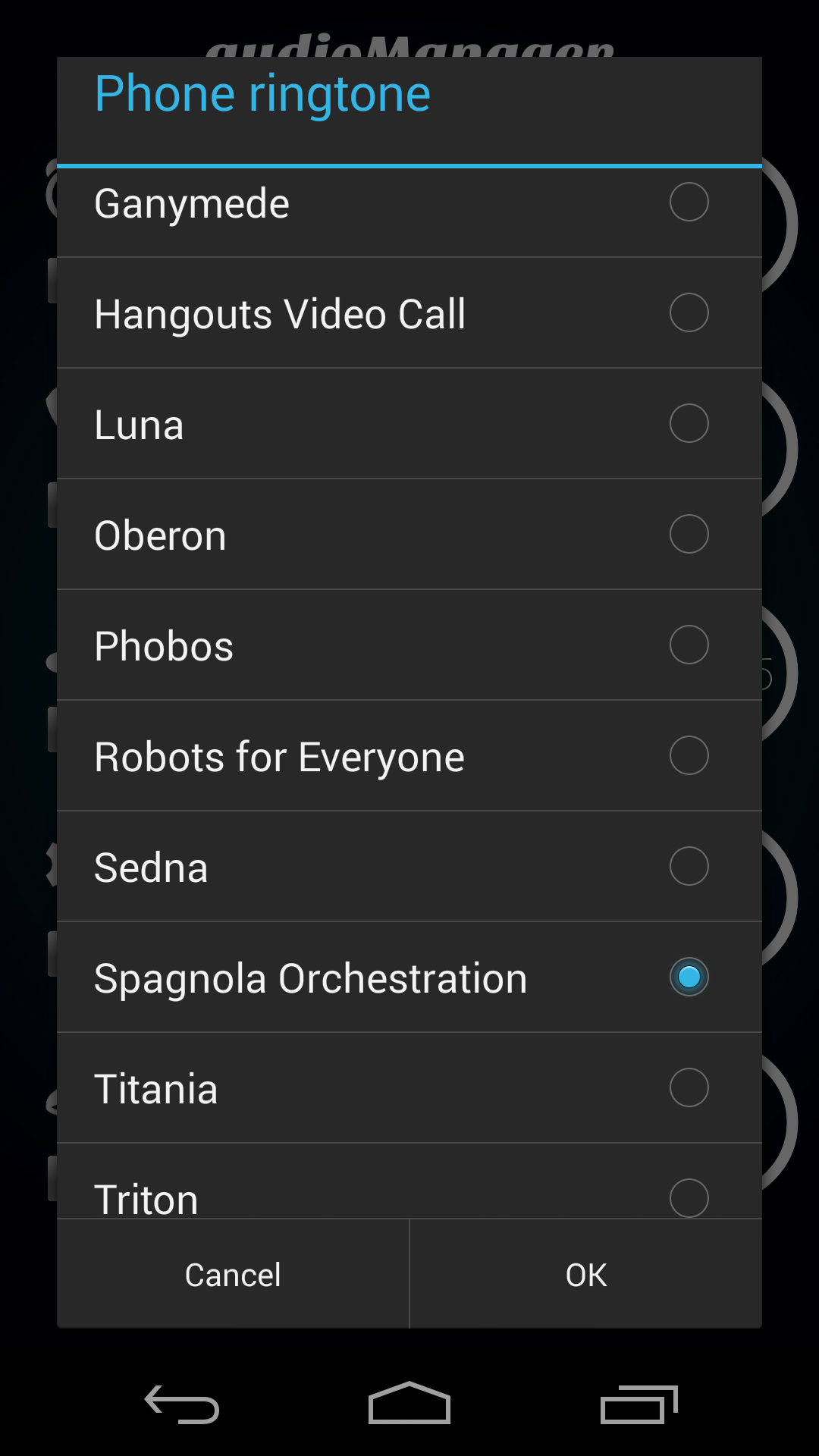The width and height of the screenshot is (819, 1456).
Task: Tap the selected Spagnola Orchestration radio button
Action: click(689, 977)
